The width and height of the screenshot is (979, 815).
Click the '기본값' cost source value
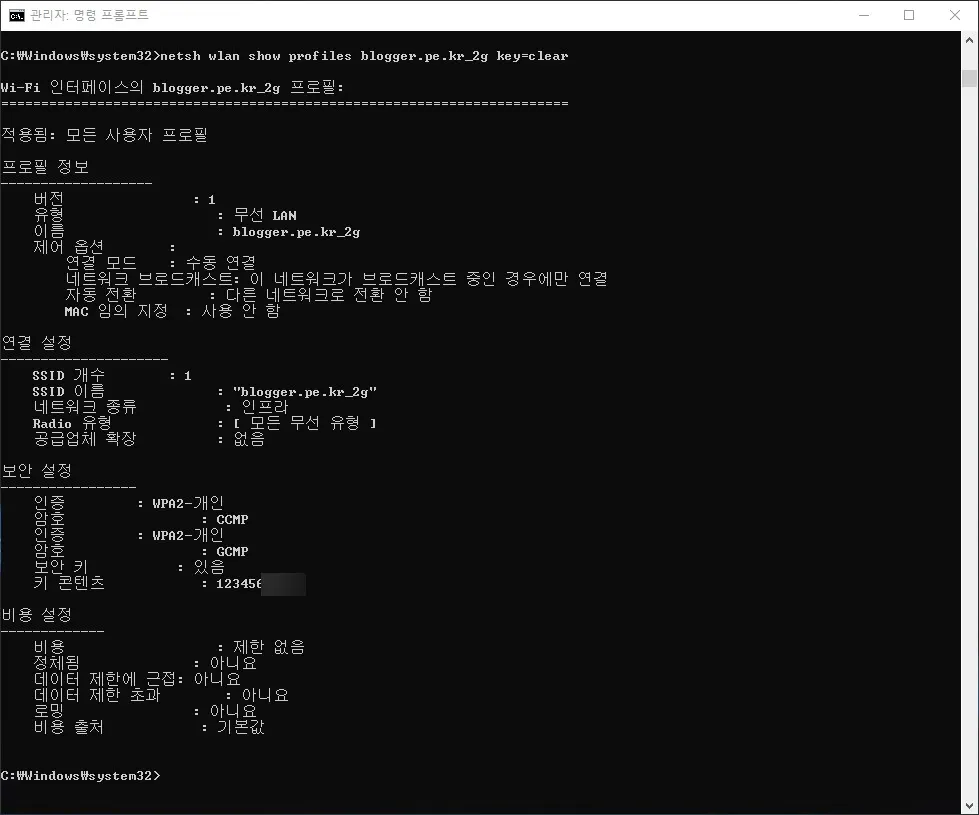[240, 728]
